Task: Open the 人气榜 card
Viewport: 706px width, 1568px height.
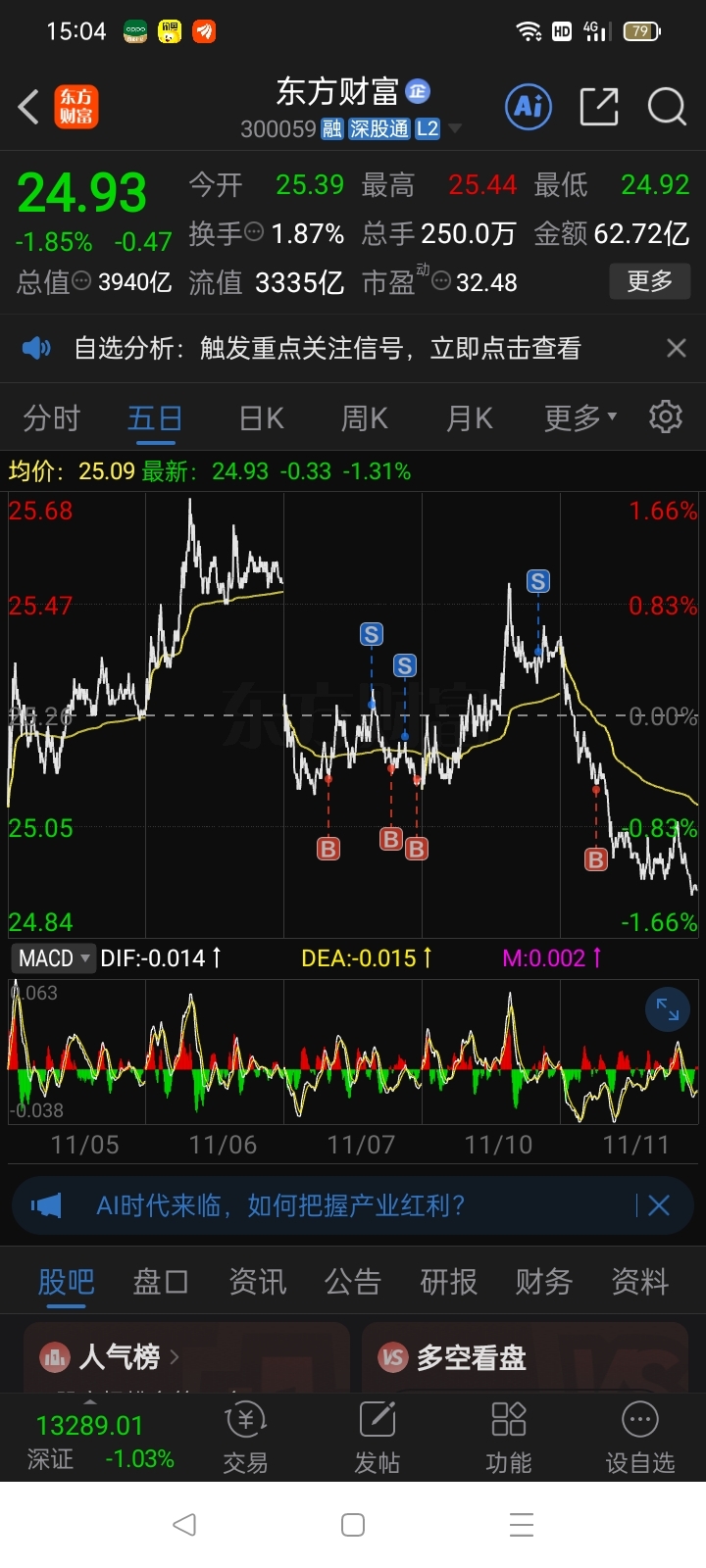Action: click(x=186, y=1357)
